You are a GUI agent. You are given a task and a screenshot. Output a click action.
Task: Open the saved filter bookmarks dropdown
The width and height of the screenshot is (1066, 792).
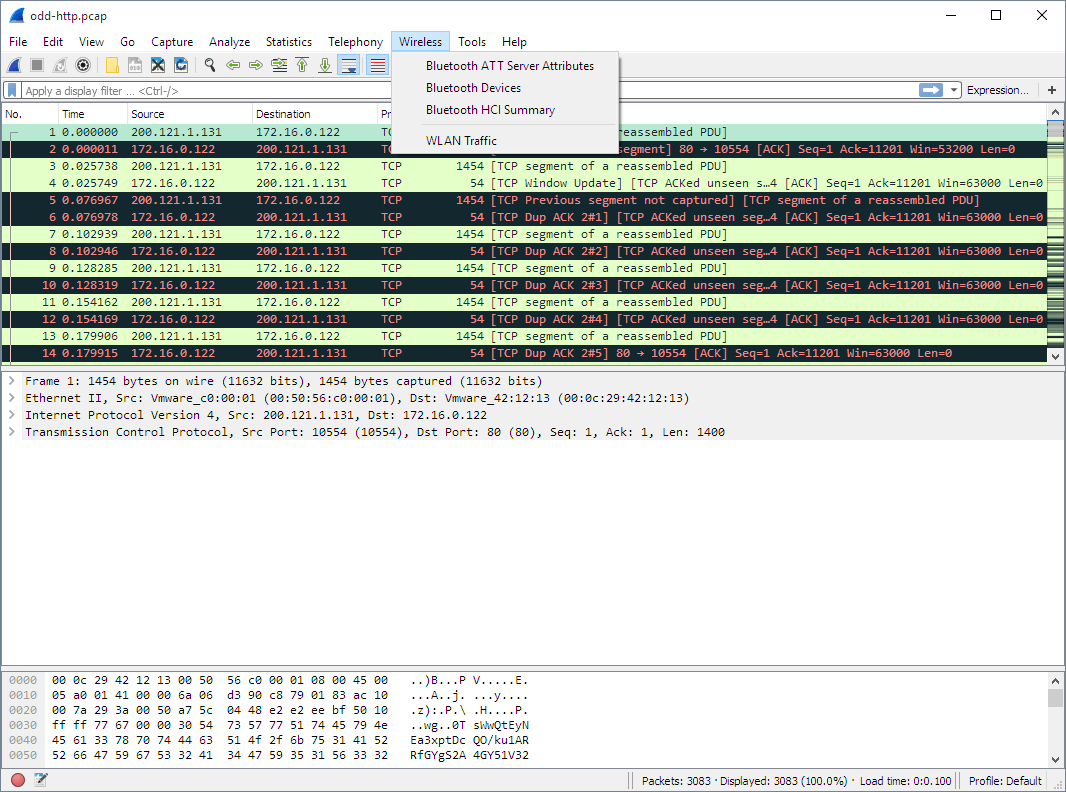[x=11, y=89]
